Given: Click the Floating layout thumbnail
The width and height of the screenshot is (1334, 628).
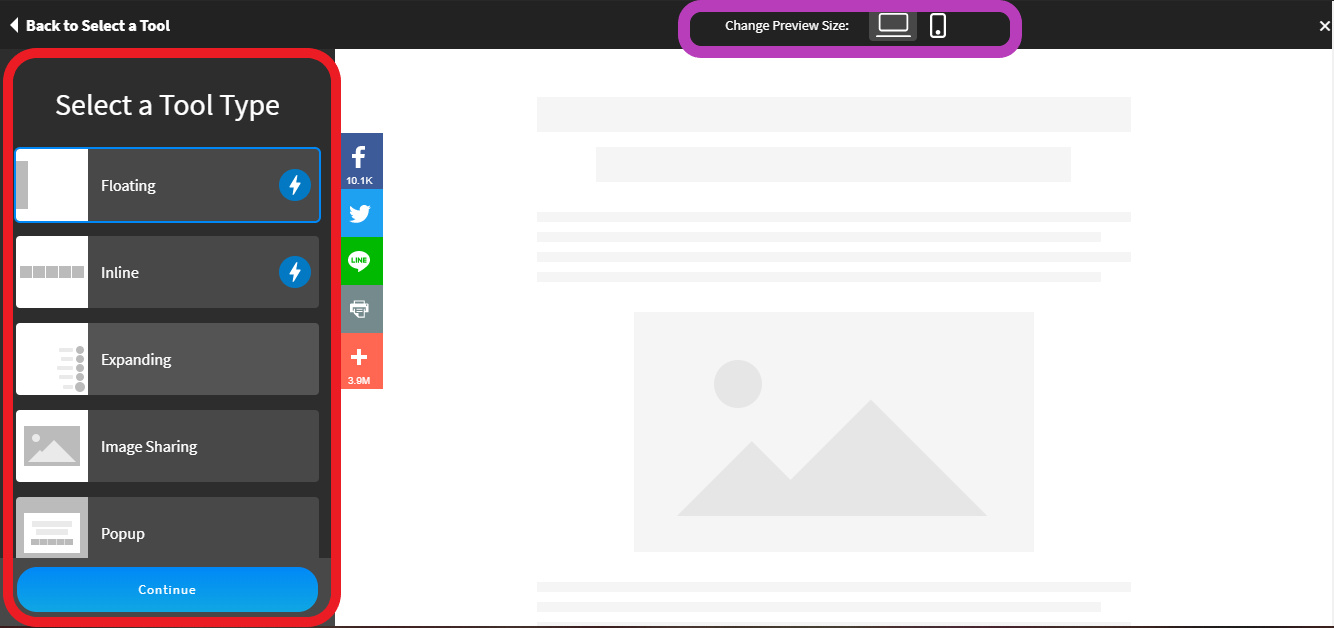Looking at the screenshot, I should [x=52, y=185].
